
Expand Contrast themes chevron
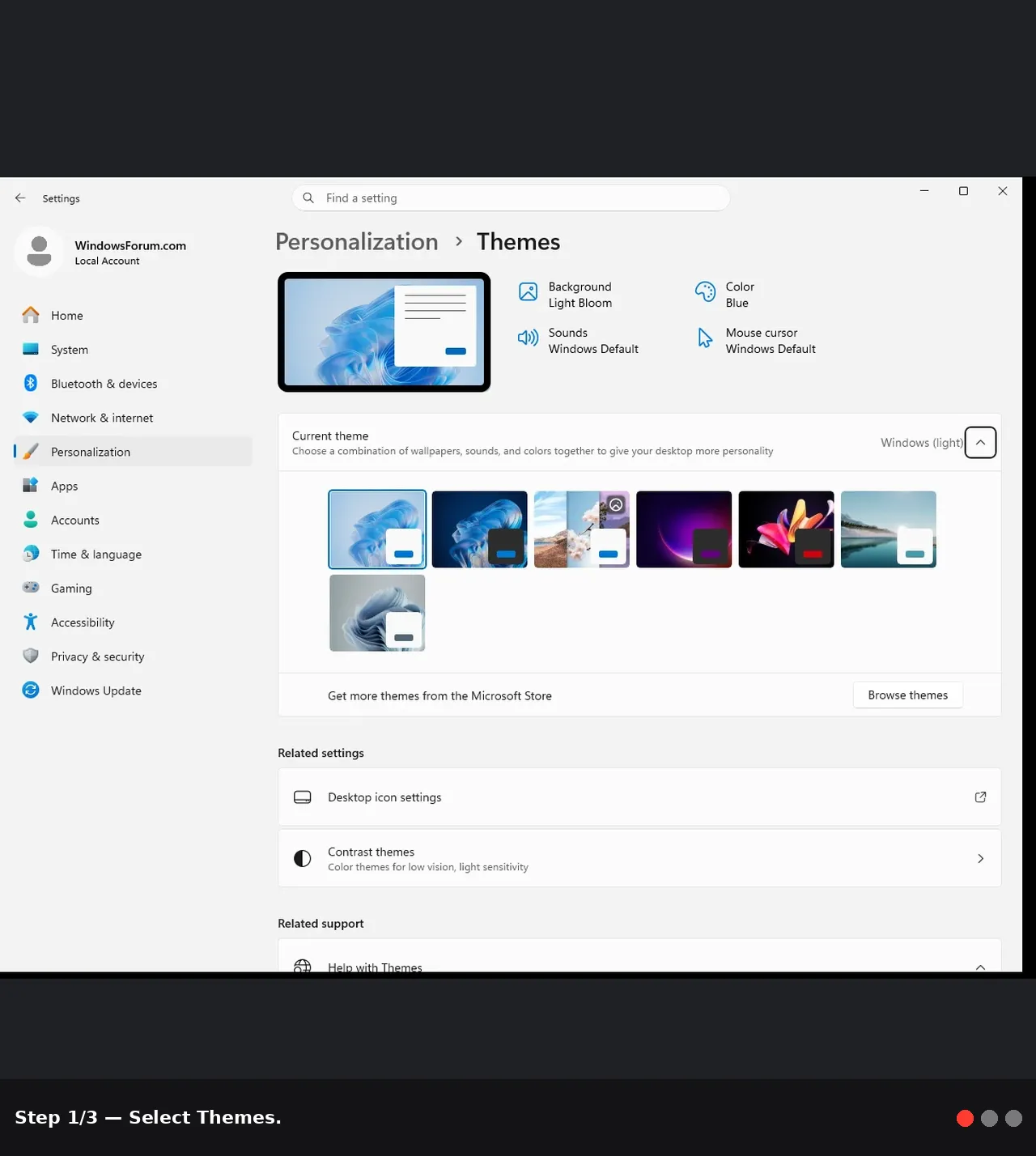(980, 858)
